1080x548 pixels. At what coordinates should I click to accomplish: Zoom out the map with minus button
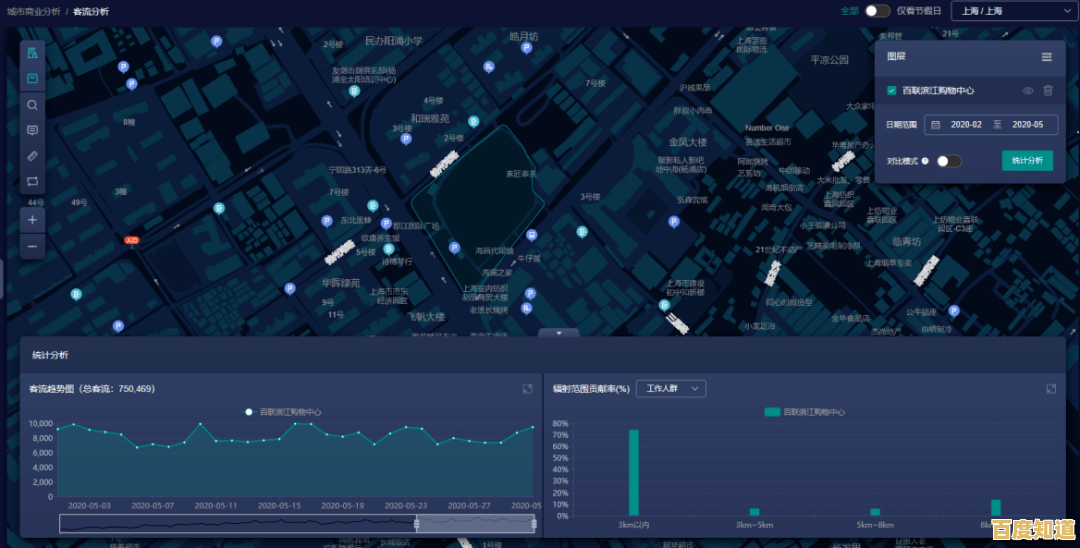click(x=32, y=246)
